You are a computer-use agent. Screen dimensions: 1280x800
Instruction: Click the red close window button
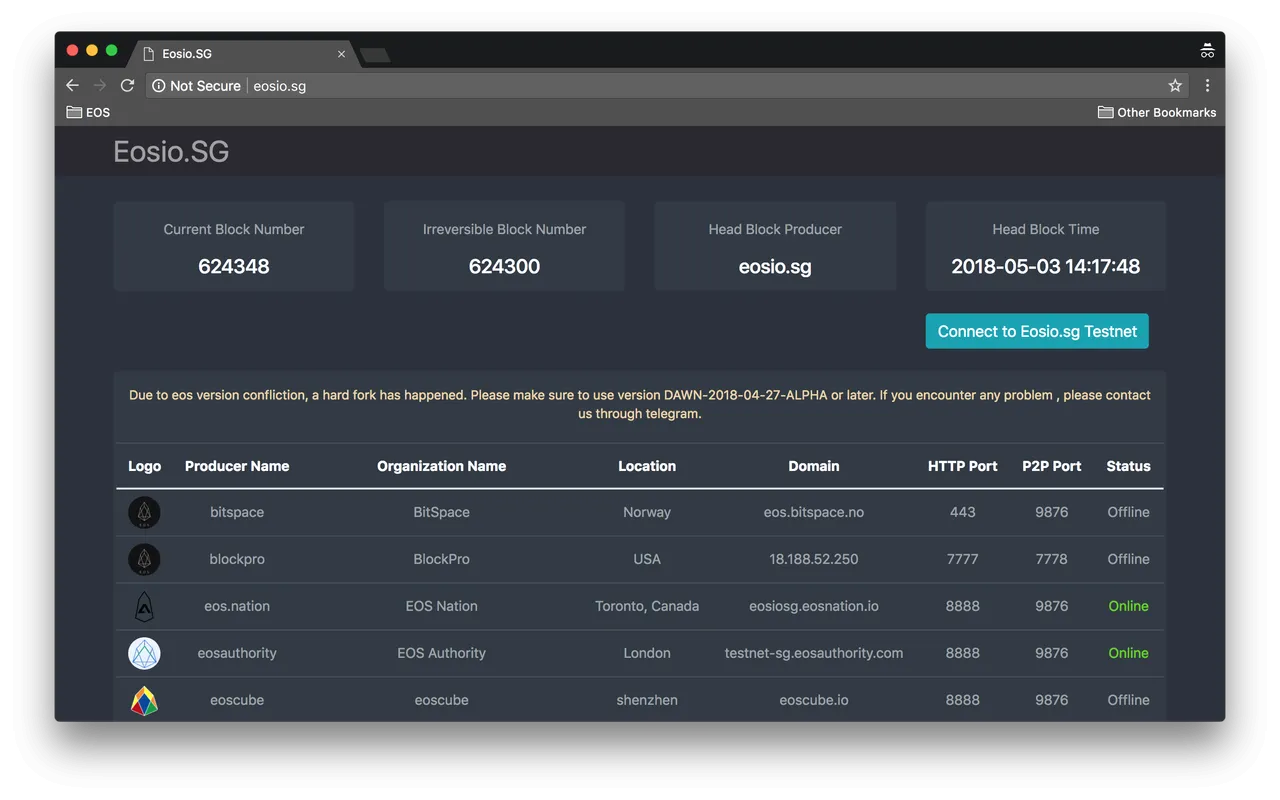[x=72, y=50]
